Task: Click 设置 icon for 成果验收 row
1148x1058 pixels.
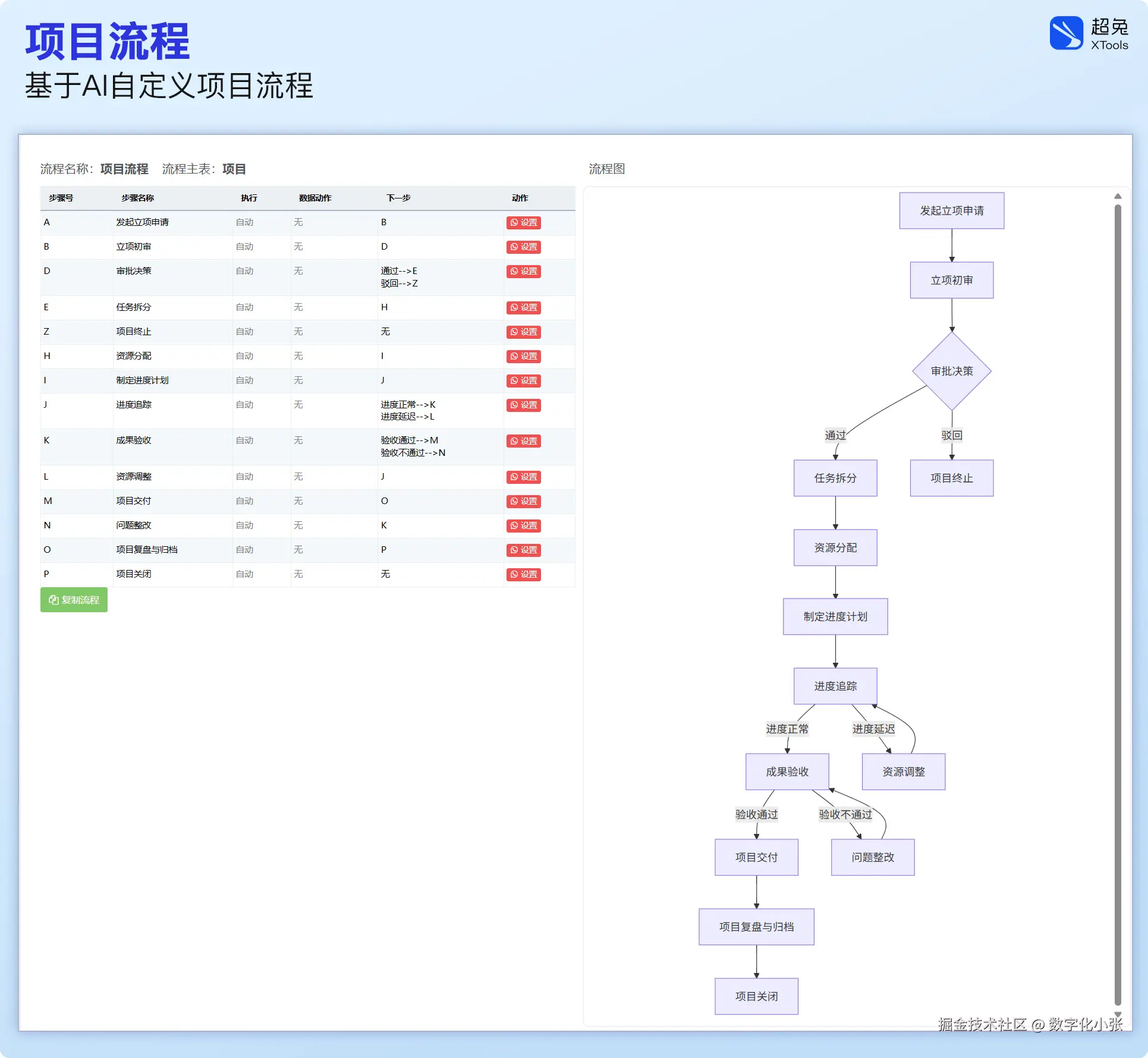Action: point(523,441)
